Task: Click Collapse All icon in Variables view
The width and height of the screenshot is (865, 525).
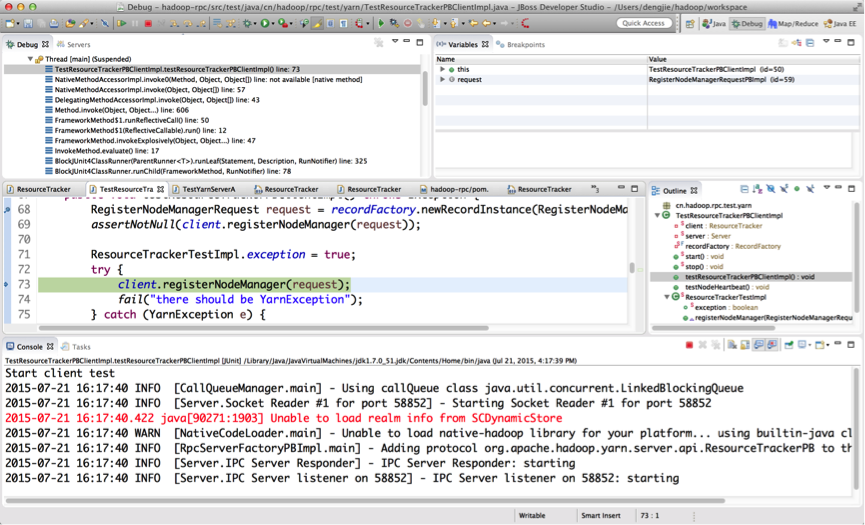Action: point(810,43)
